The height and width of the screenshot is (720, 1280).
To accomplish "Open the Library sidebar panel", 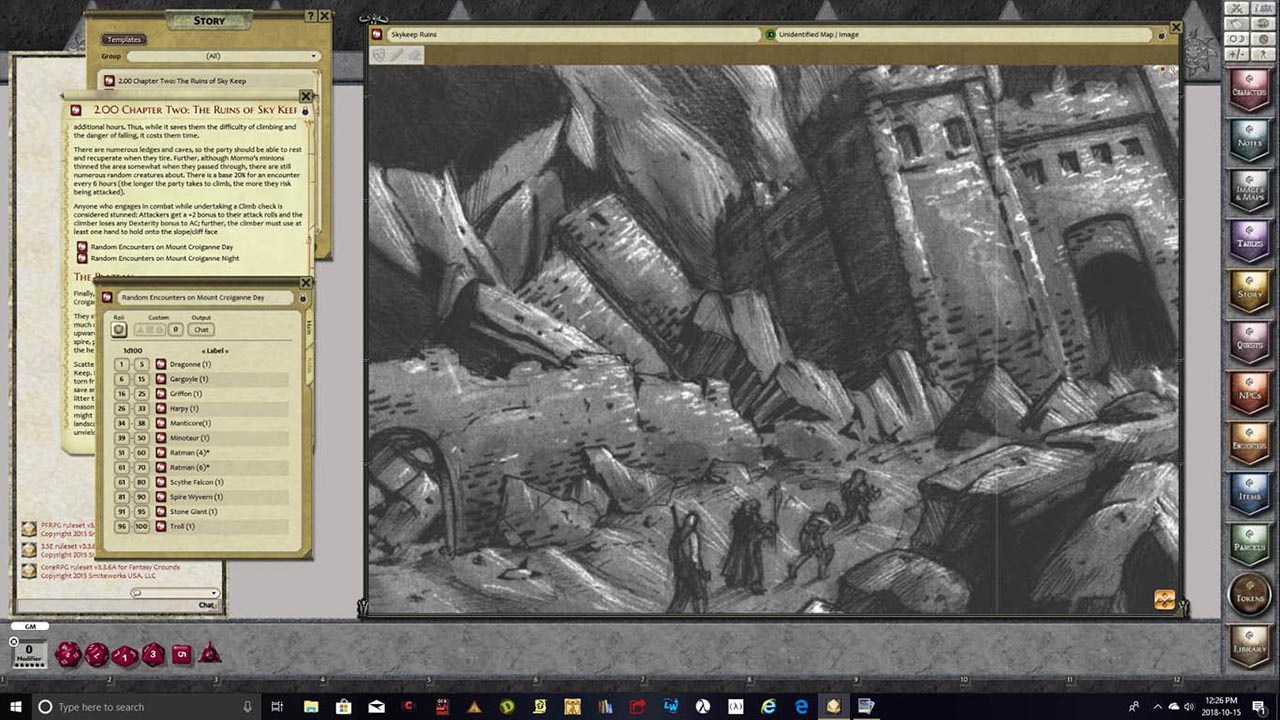I will click(x=1251, y=645).
